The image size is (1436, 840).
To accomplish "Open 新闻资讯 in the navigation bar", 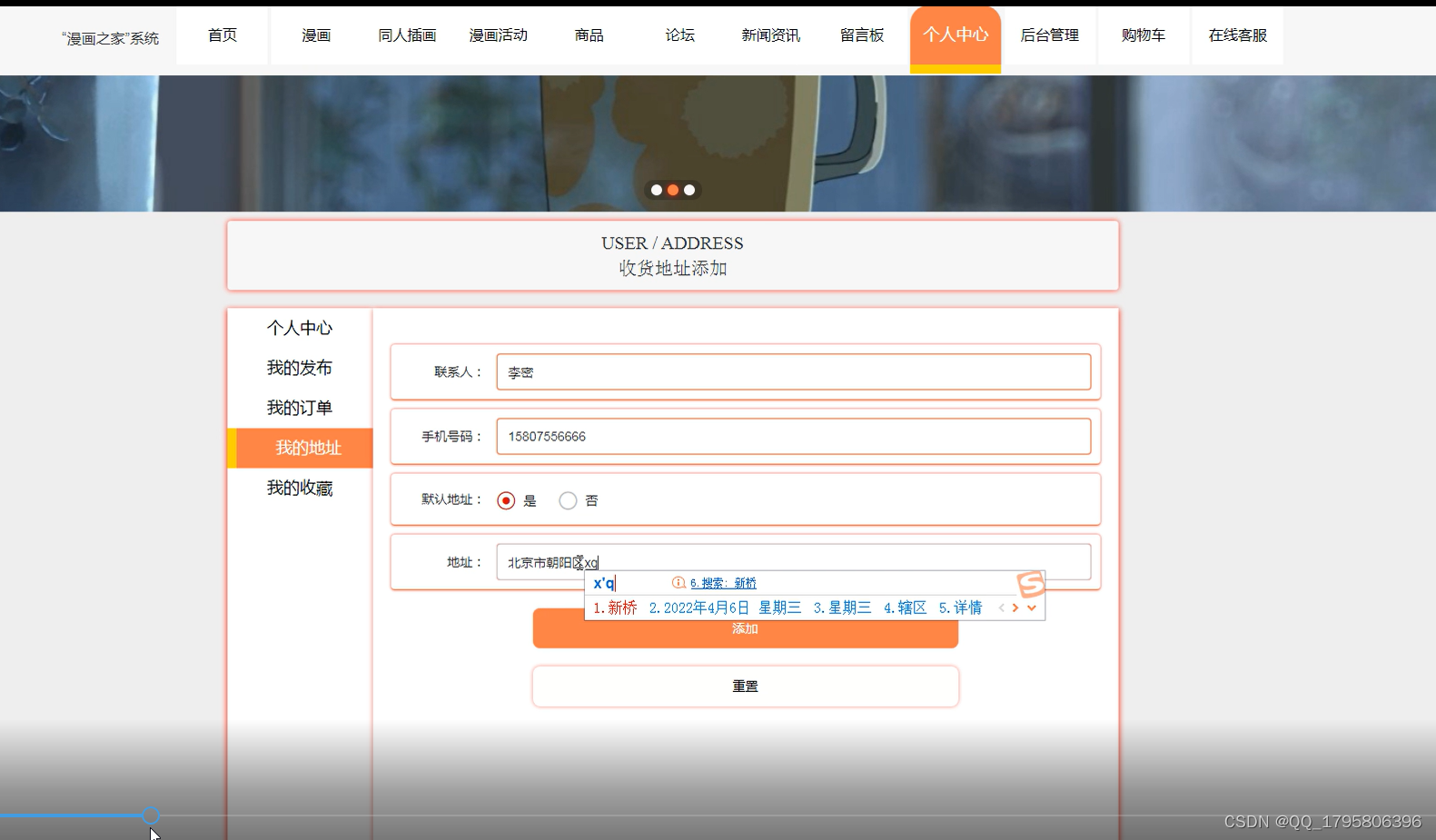I will tap(770, 35).
